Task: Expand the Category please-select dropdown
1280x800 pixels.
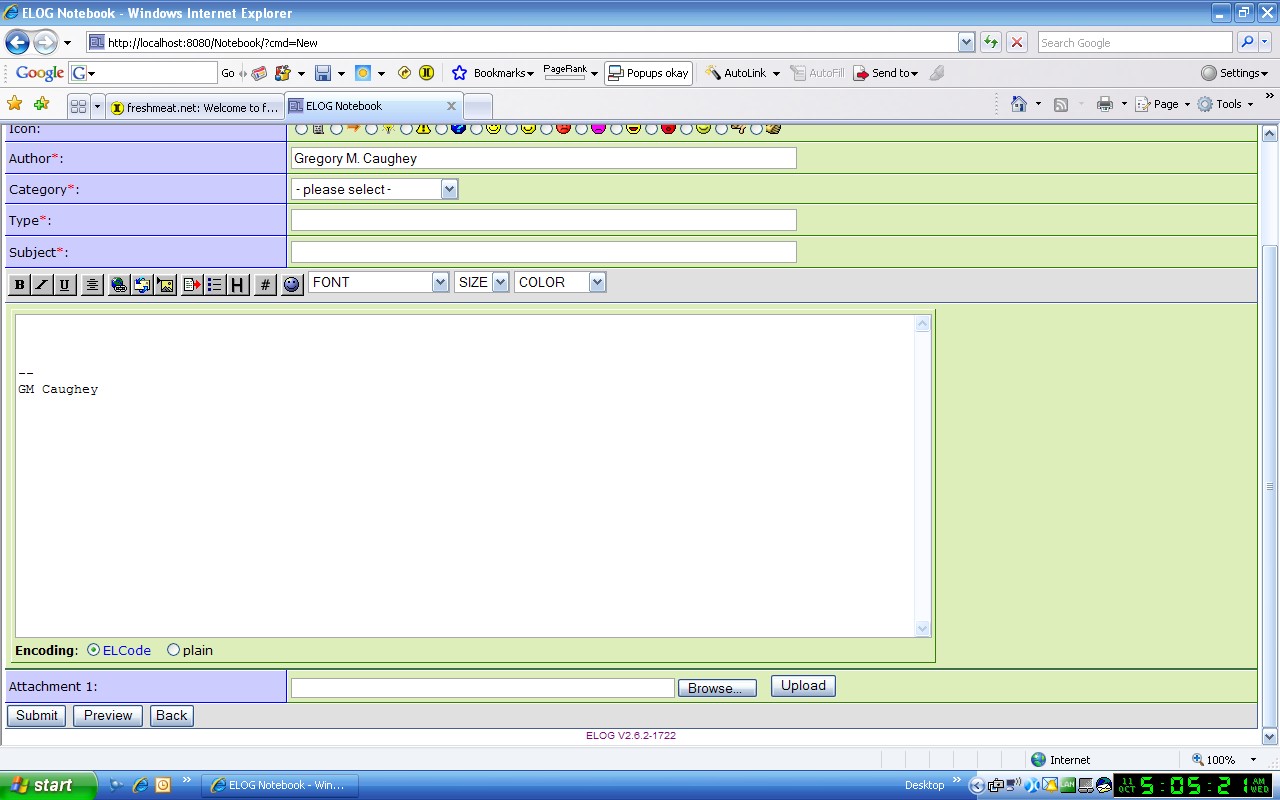Action: 374,189
